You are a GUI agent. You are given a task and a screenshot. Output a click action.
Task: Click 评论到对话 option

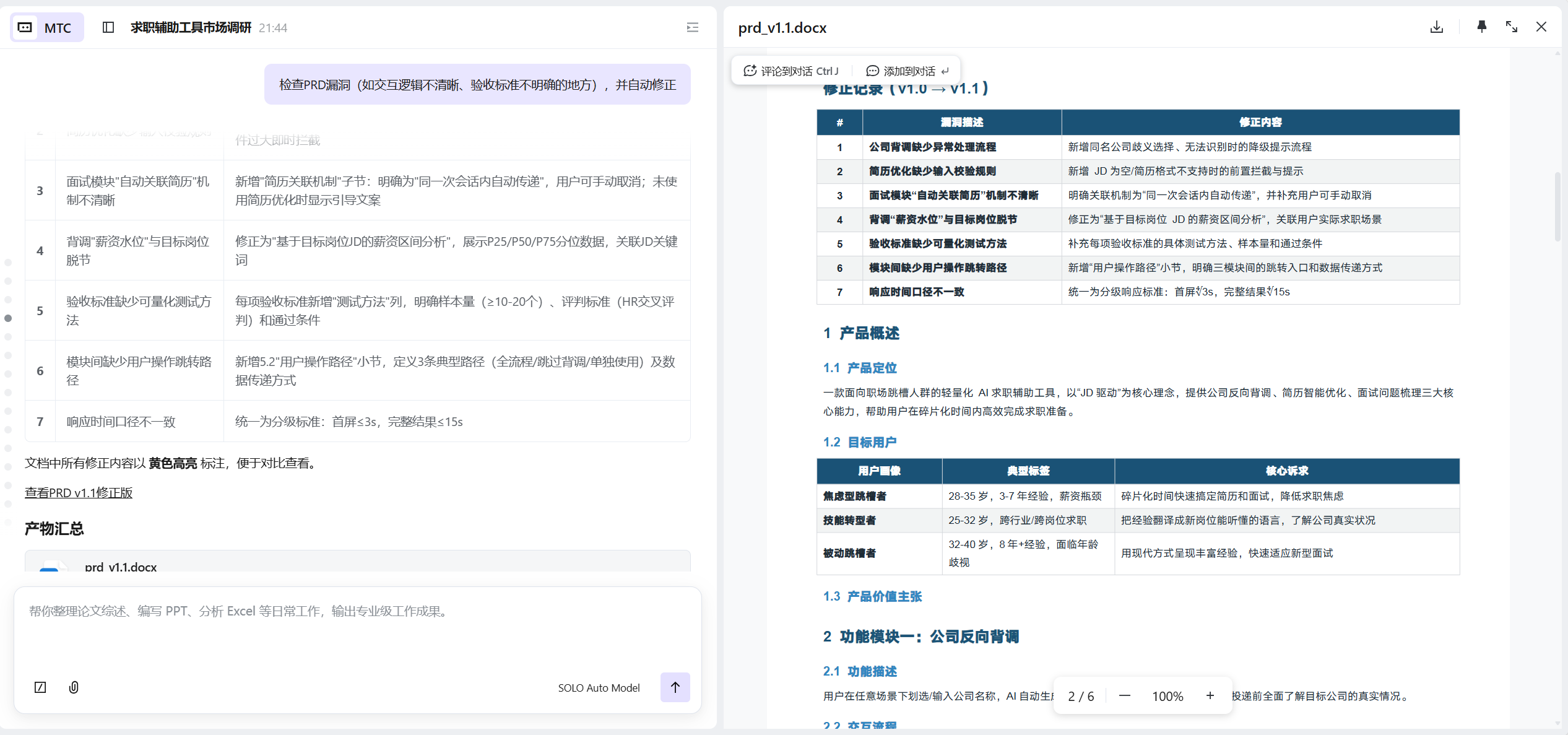tap(791, 71)
